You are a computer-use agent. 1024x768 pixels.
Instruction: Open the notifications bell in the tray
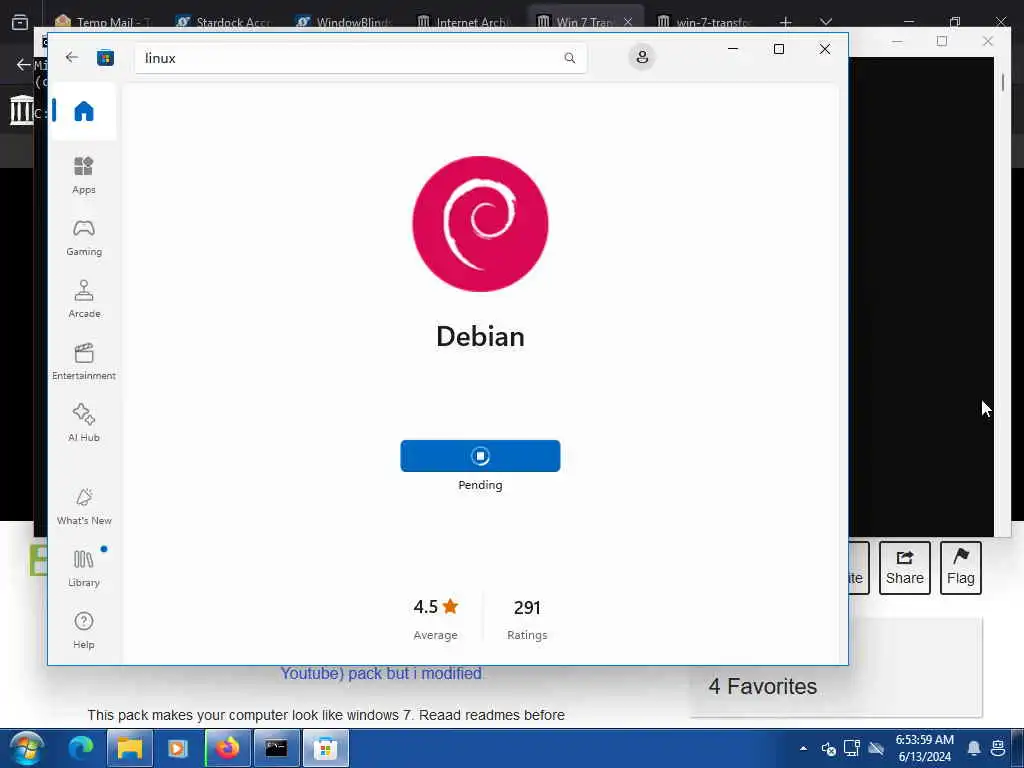[x=973, y=748]
